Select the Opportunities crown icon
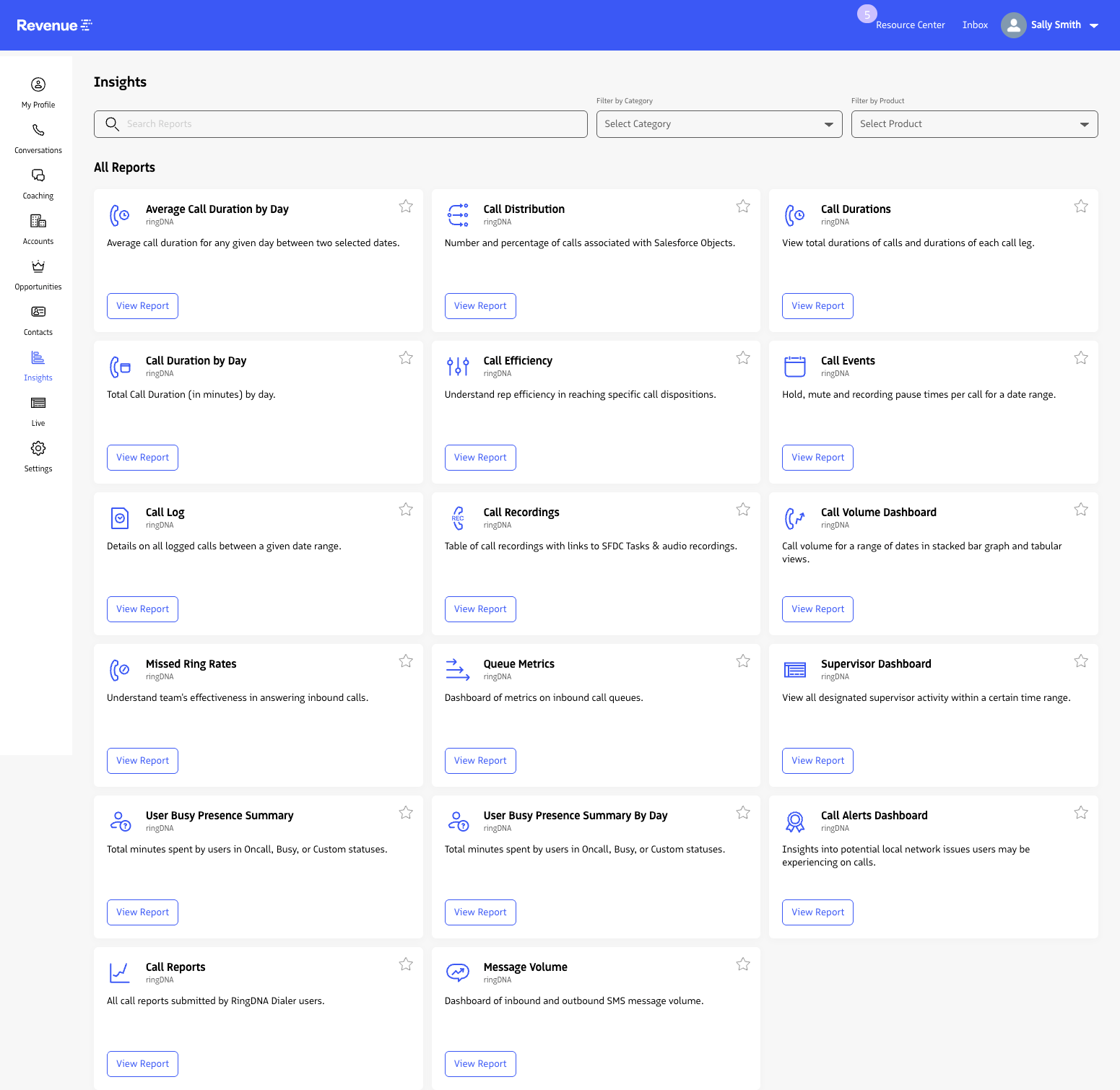 click(38, 267)
